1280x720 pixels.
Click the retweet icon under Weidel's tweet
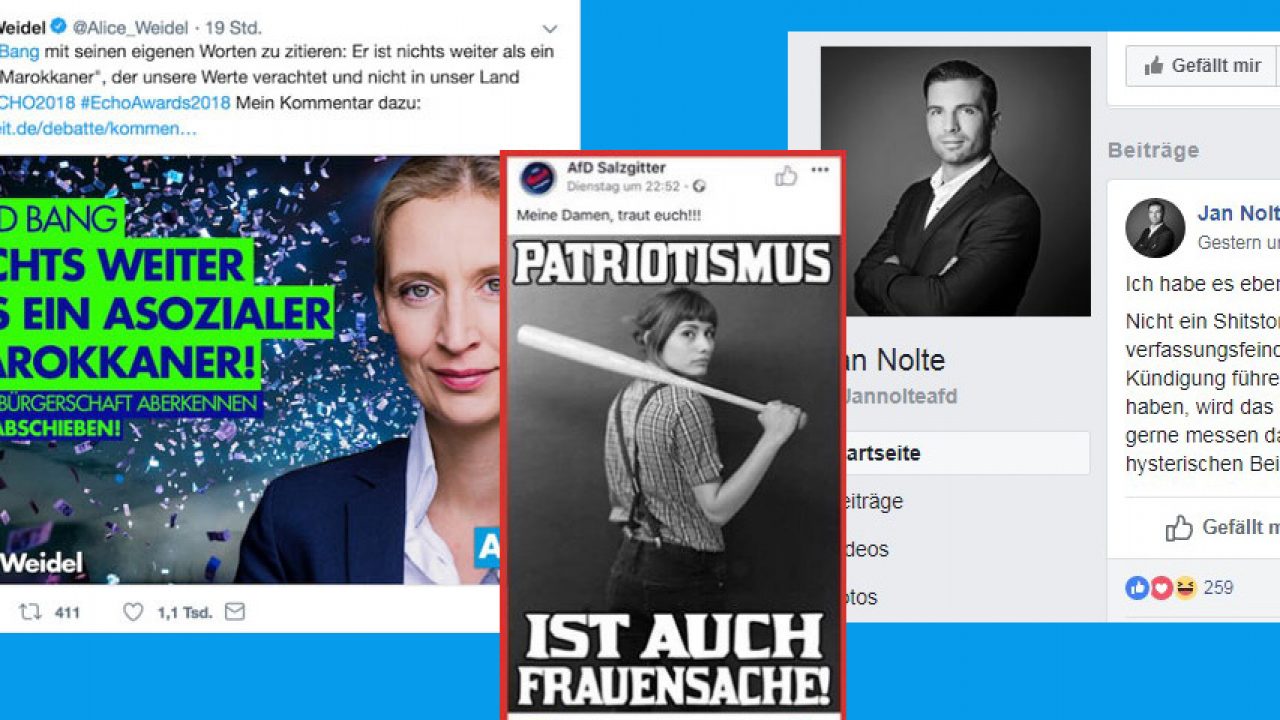(31, 612)
